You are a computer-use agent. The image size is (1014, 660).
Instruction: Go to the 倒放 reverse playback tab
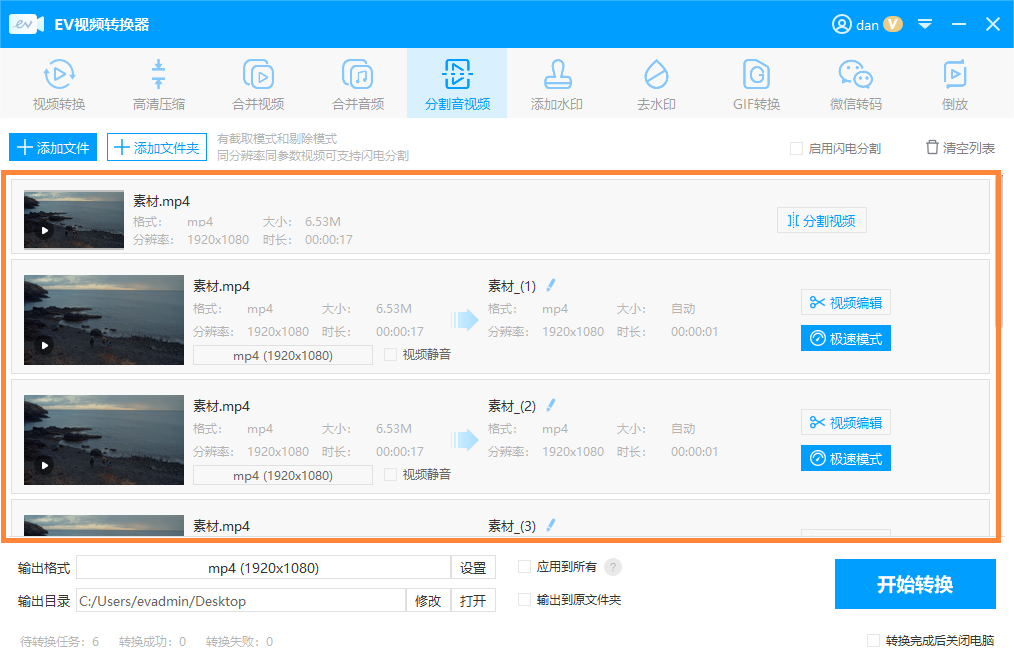(954, 84)
